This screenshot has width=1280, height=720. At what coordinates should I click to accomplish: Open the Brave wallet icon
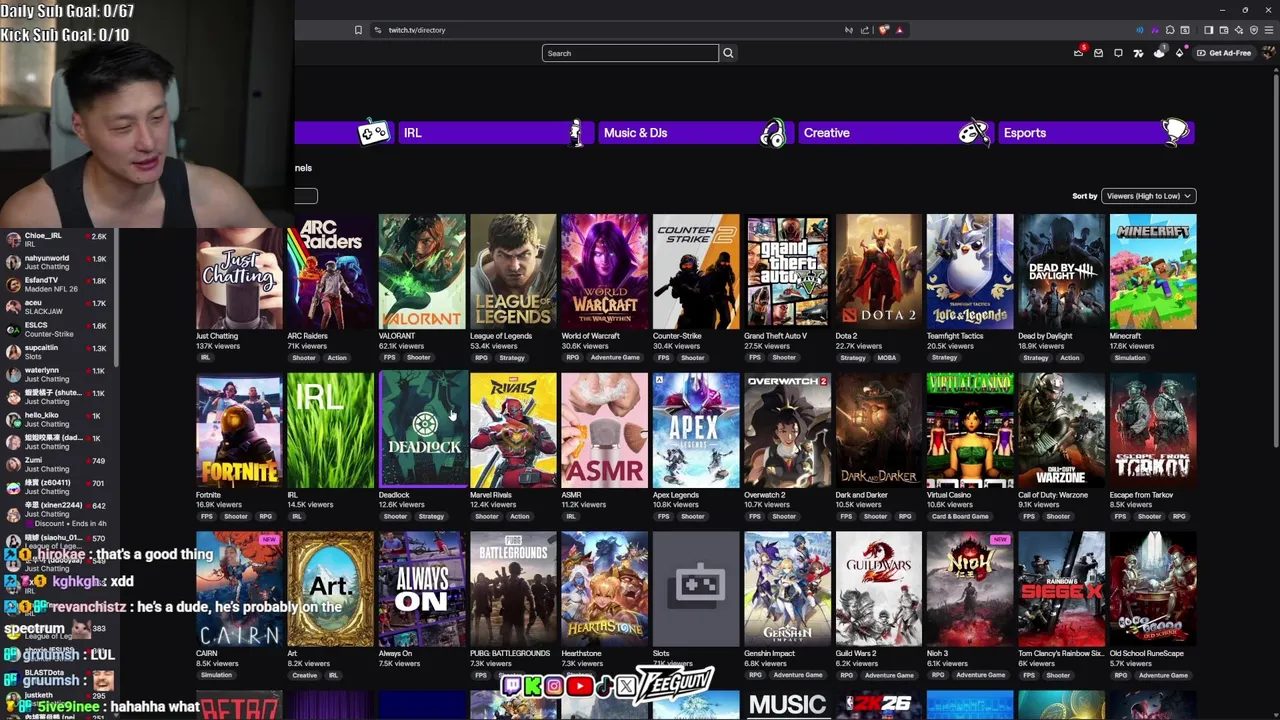click(x=1224, y=30)
